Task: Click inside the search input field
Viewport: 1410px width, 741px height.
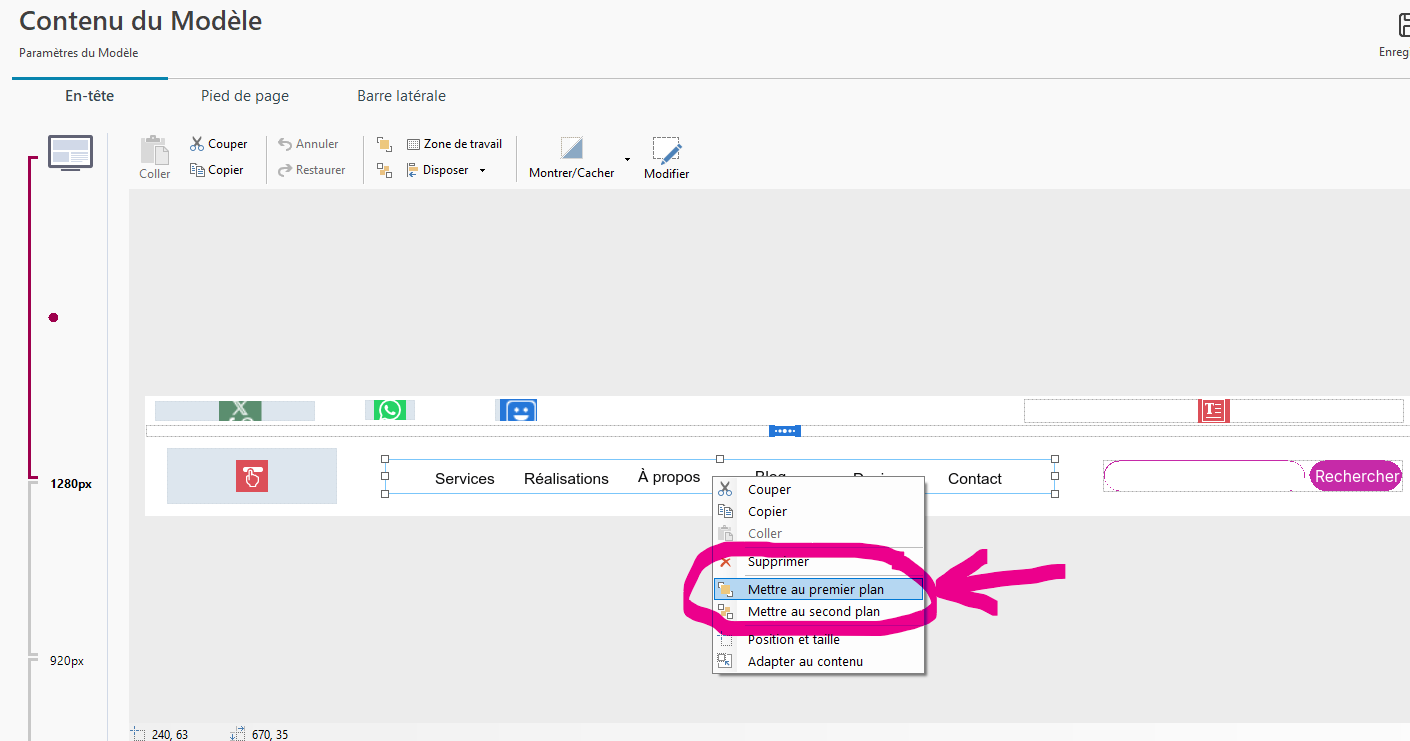Action: point(1204,476)
